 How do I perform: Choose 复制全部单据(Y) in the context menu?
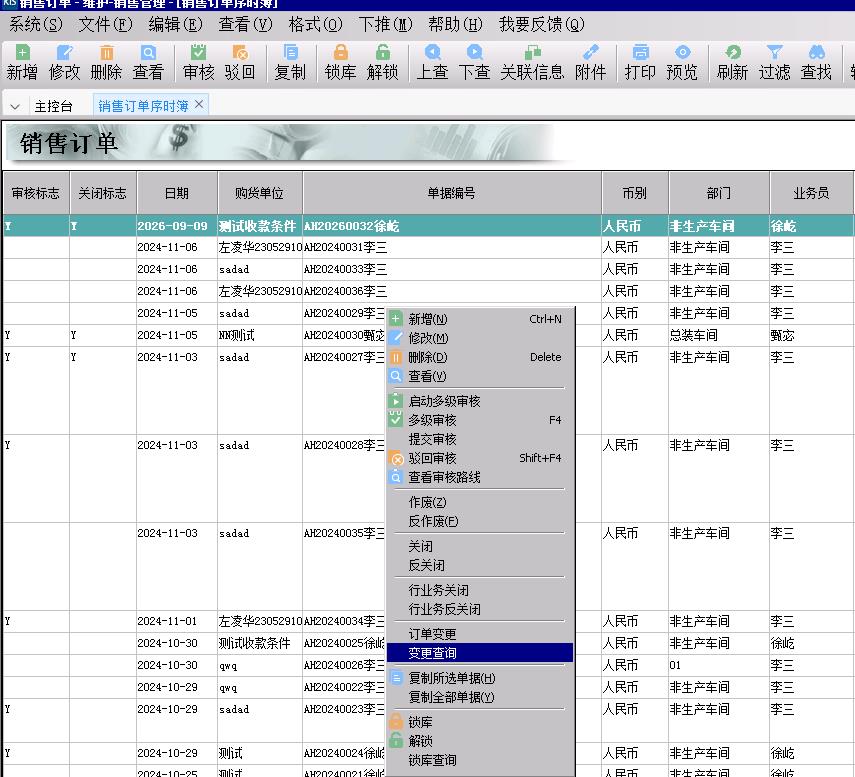click(x=480, y=697)
